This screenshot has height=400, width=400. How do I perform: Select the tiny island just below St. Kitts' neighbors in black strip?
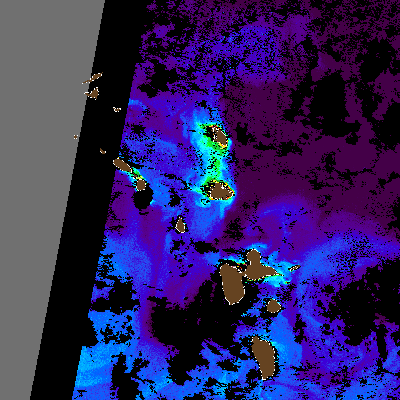(x=103, y=151)
